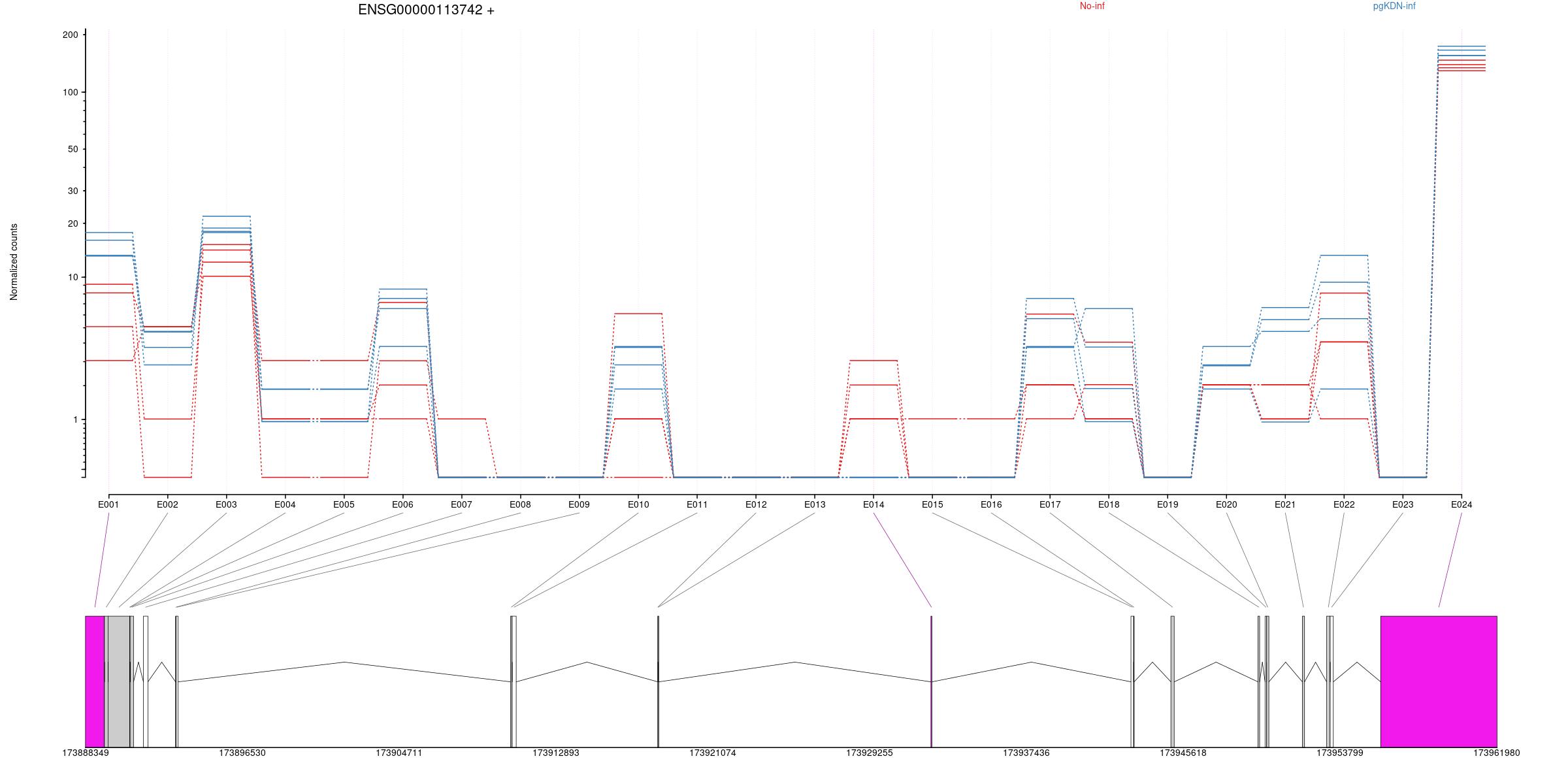
Task: Select exon label E020
Action: point(1226,504)
